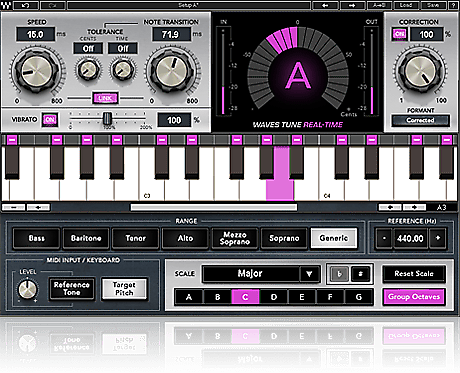This screenshot has width=460, height=373.
Task: Select the Alto range
Action: (x=185, y=238)
